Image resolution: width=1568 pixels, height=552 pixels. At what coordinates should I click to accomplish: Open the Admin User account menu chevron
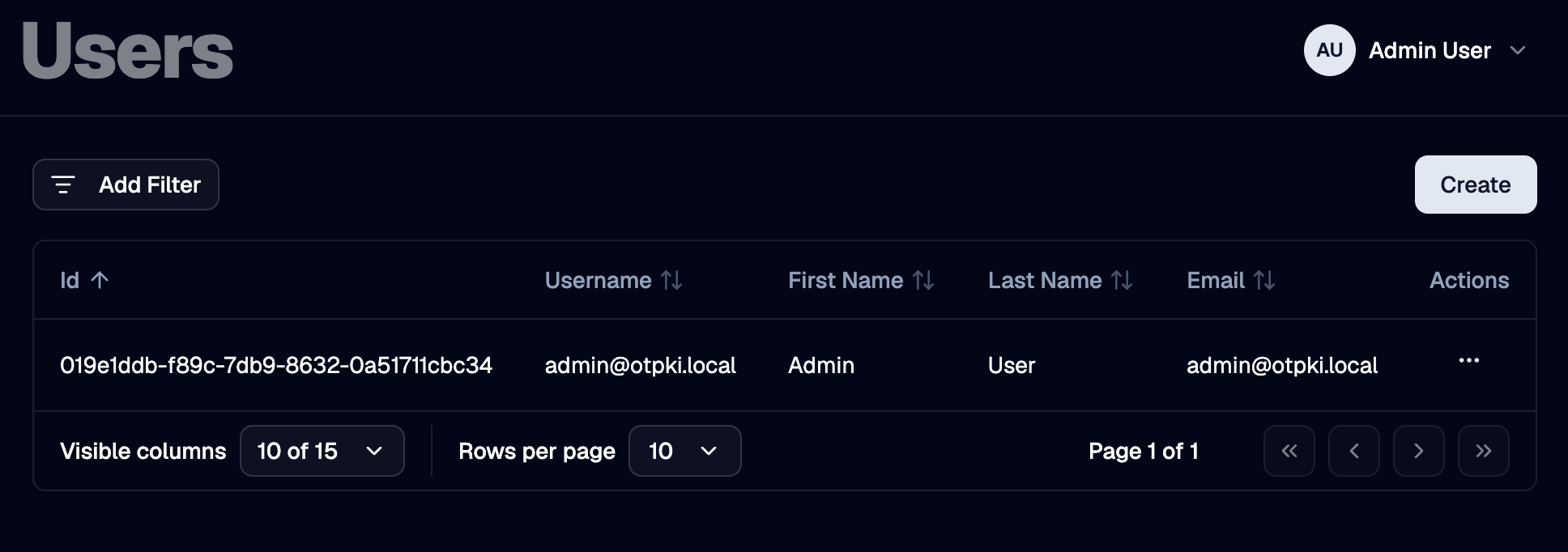pos(1518,50)
